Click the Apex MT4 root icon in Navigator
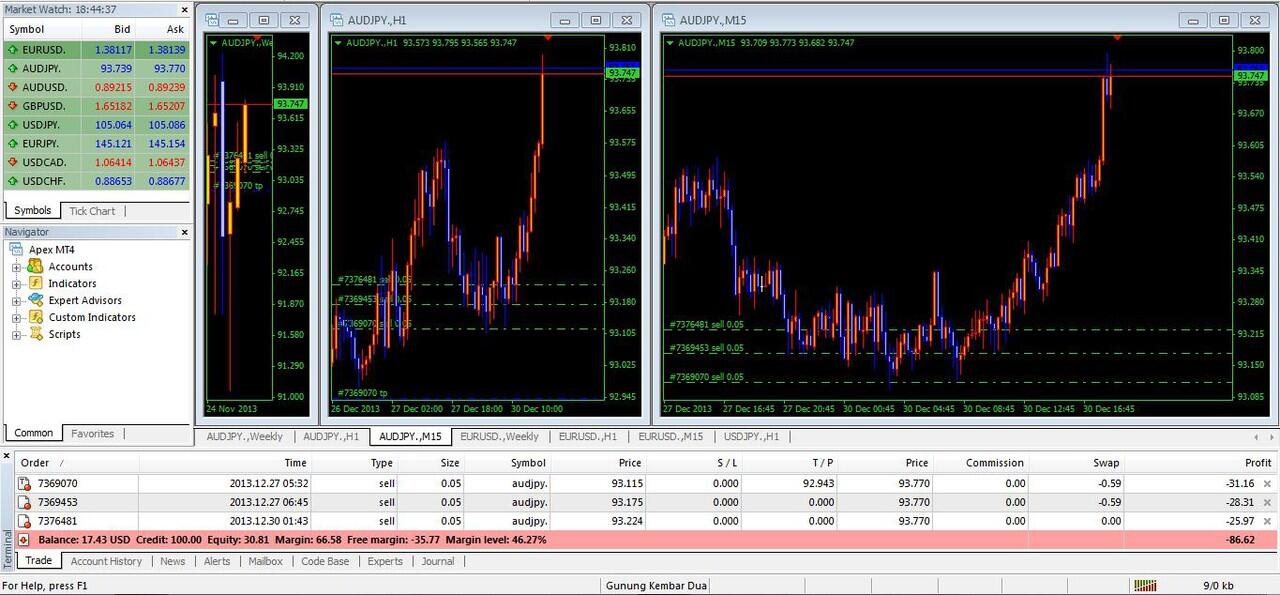The width and height of the screenshot is (1280, 595). tap(16, 250)
